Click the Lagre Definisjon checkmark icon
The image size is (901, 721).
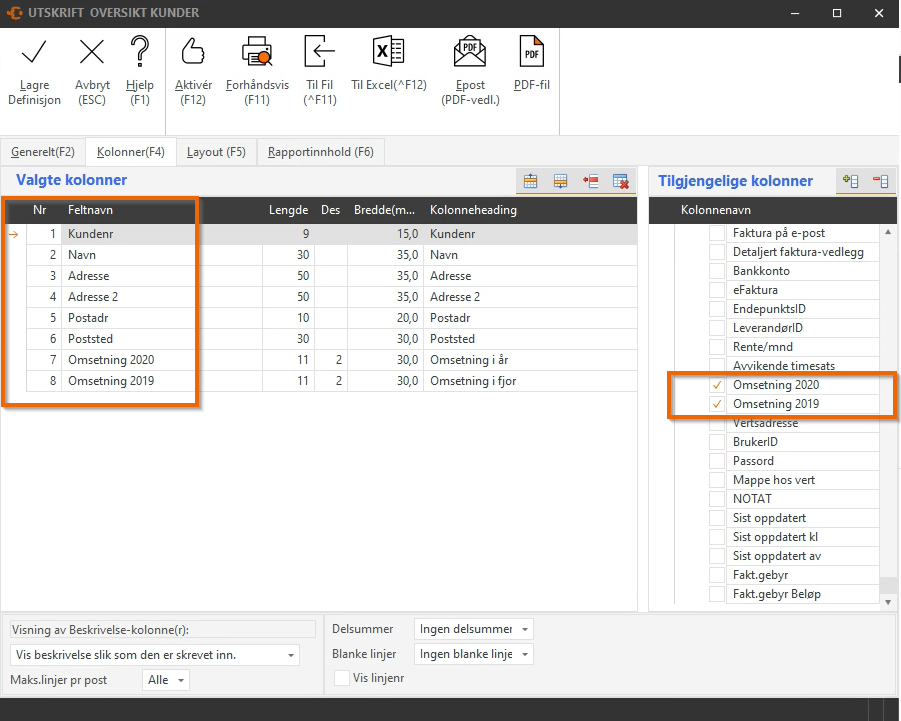point(34,53)
